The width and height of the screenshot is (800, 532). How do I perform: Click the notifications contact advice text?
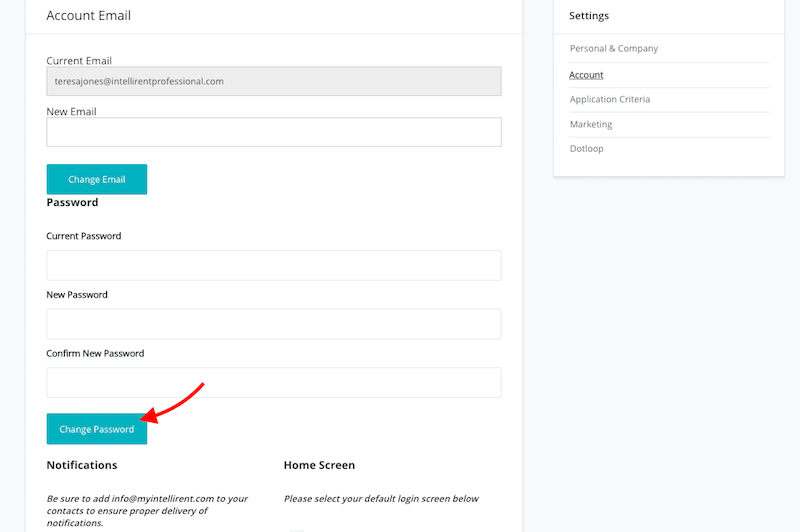tap(147, 510)
